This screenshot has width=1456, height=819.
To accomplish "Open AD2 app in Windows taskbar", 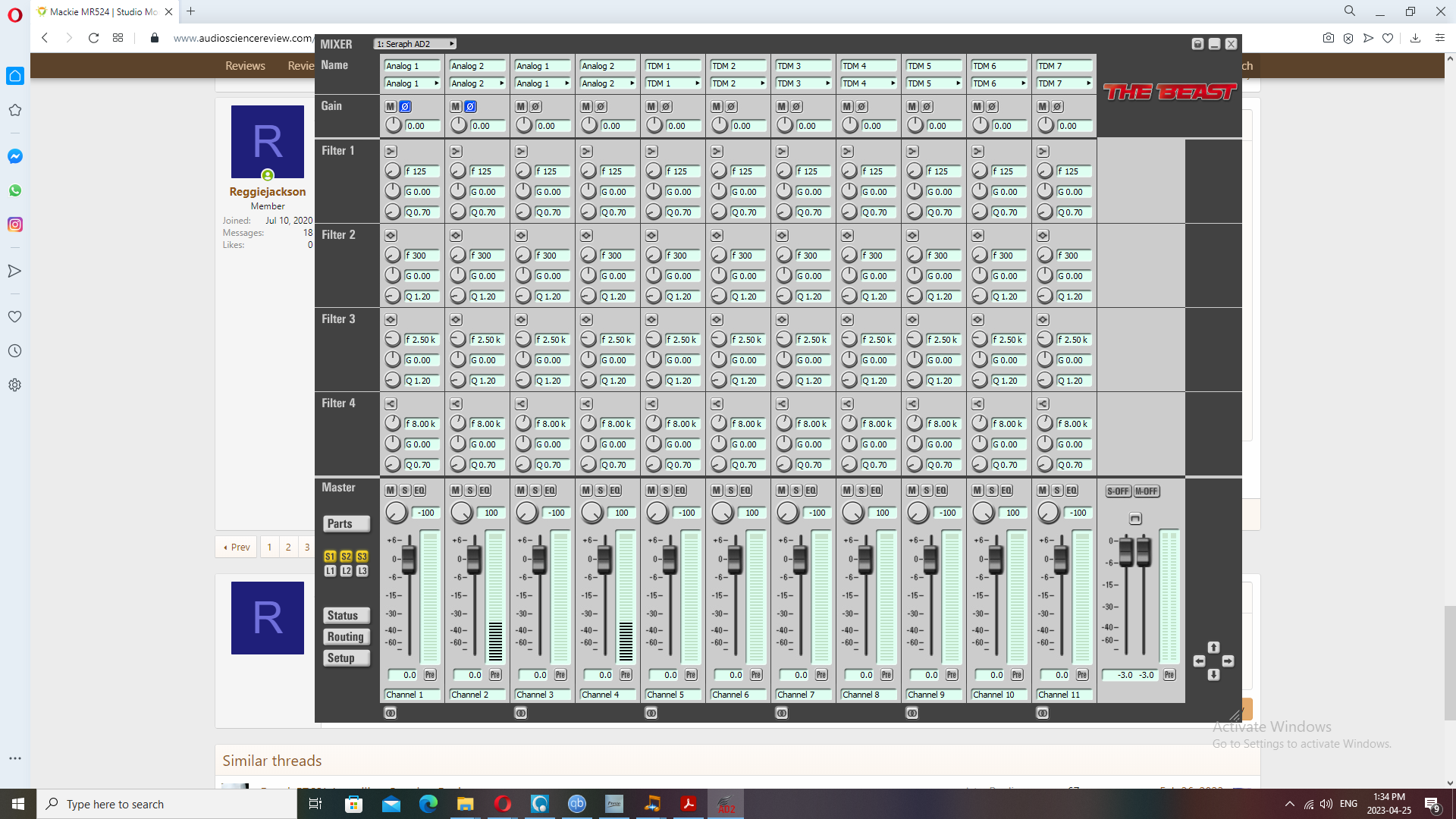I will point(726,804).
